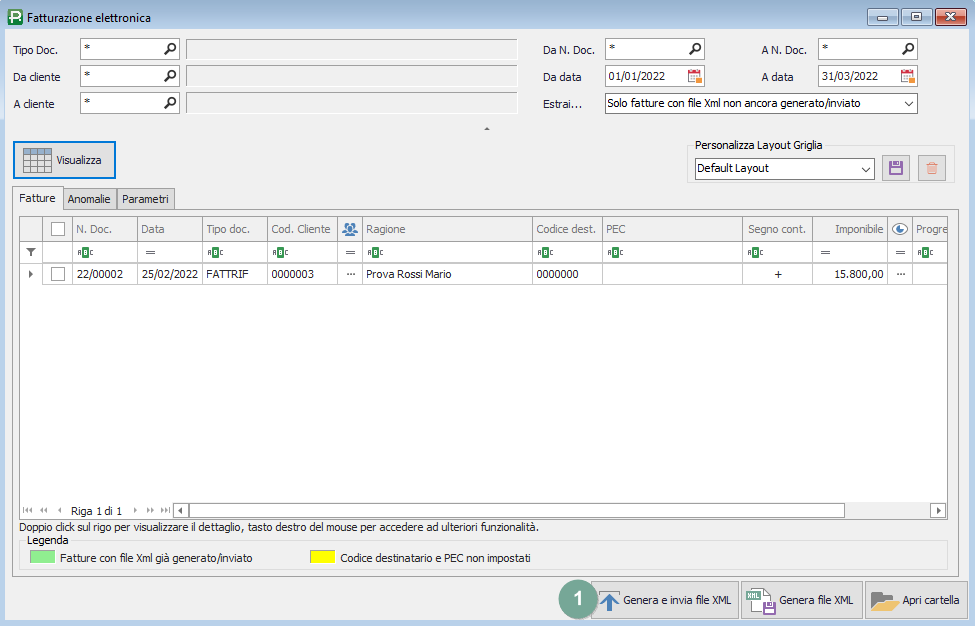Expand the Default Layout dropdown
Image resolution: width=975 pixels, height=626 pixels.
click(865, 168)
